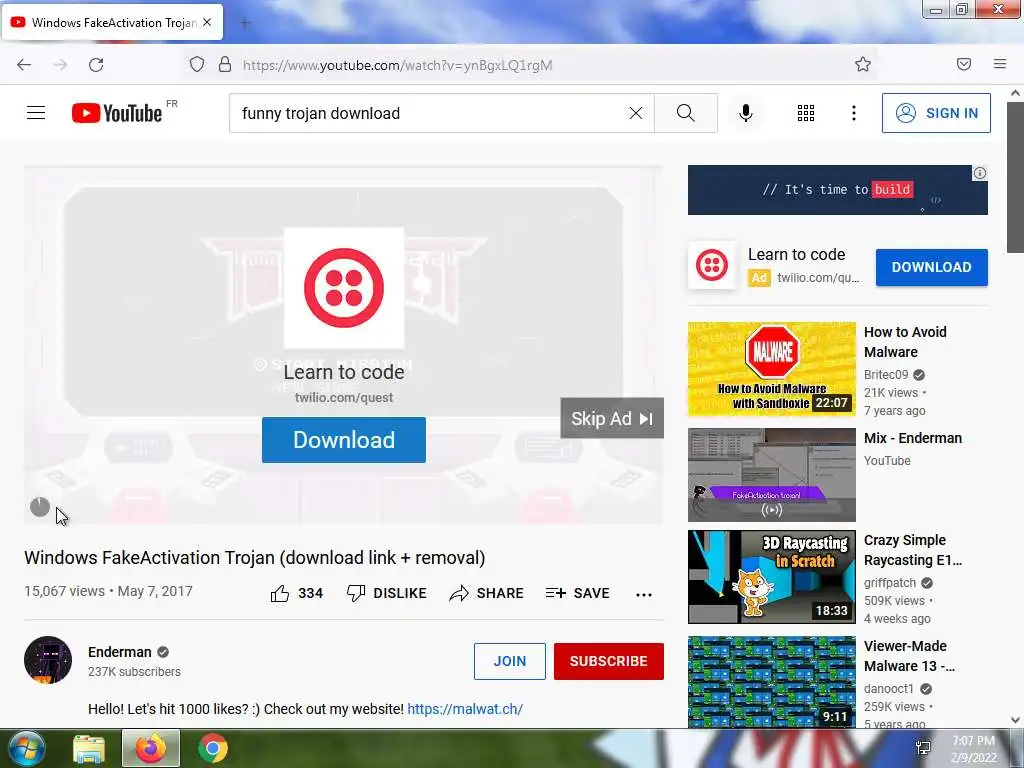The image size is (1024, 768).
Task: Click the SIGN IN button
Action: [x=936, y=113]
